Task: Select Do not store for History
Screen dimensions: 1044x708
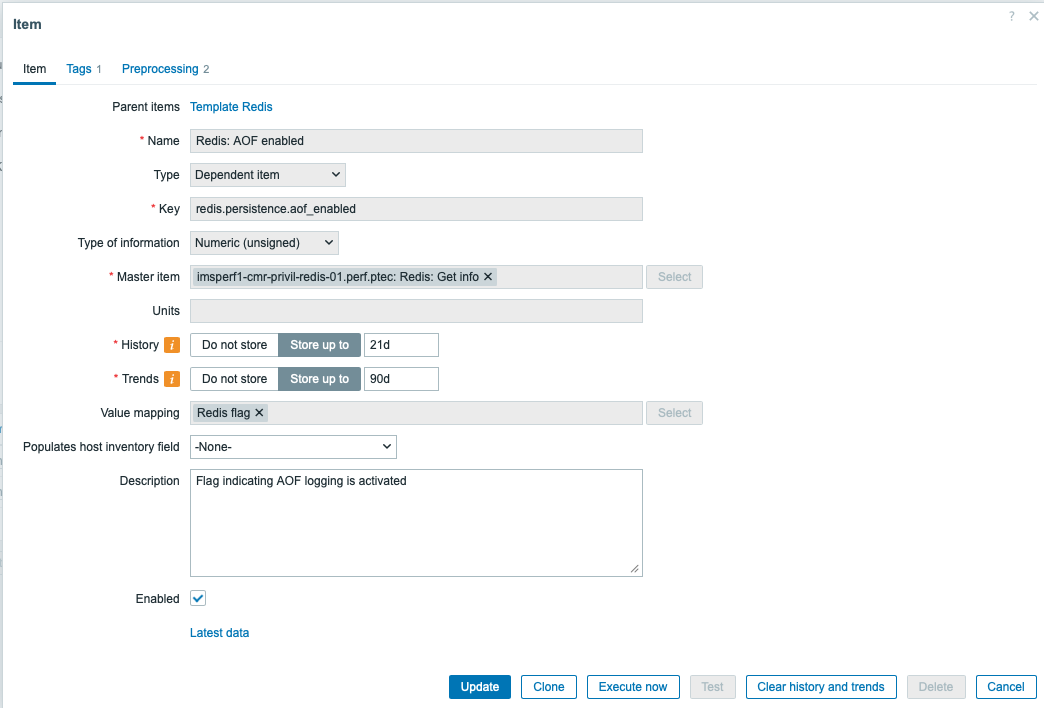Action: click(234, 345)
